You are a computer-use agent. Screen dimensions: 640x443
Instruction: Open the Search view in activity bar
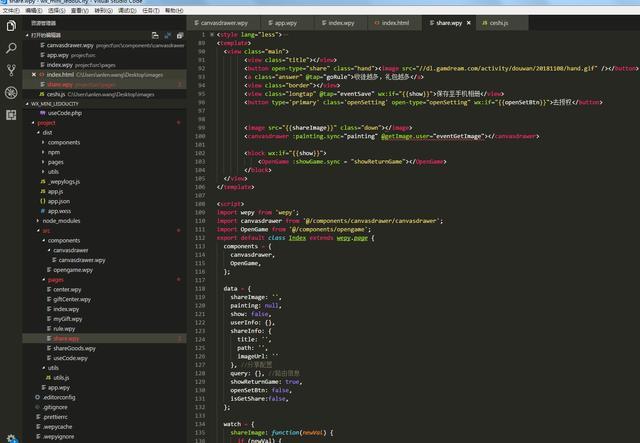[11, 47]
